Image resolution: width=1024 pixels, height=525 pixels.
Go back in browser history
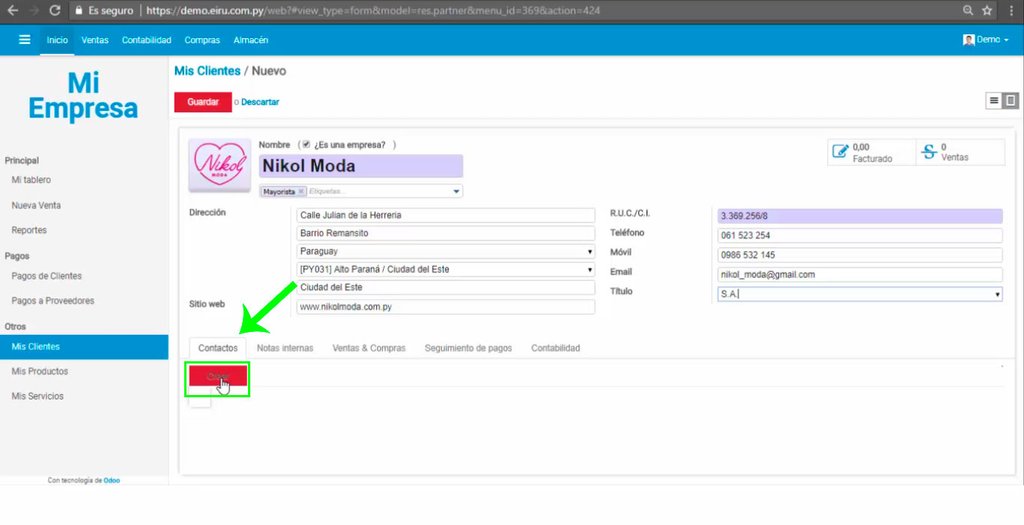(12, 10)
